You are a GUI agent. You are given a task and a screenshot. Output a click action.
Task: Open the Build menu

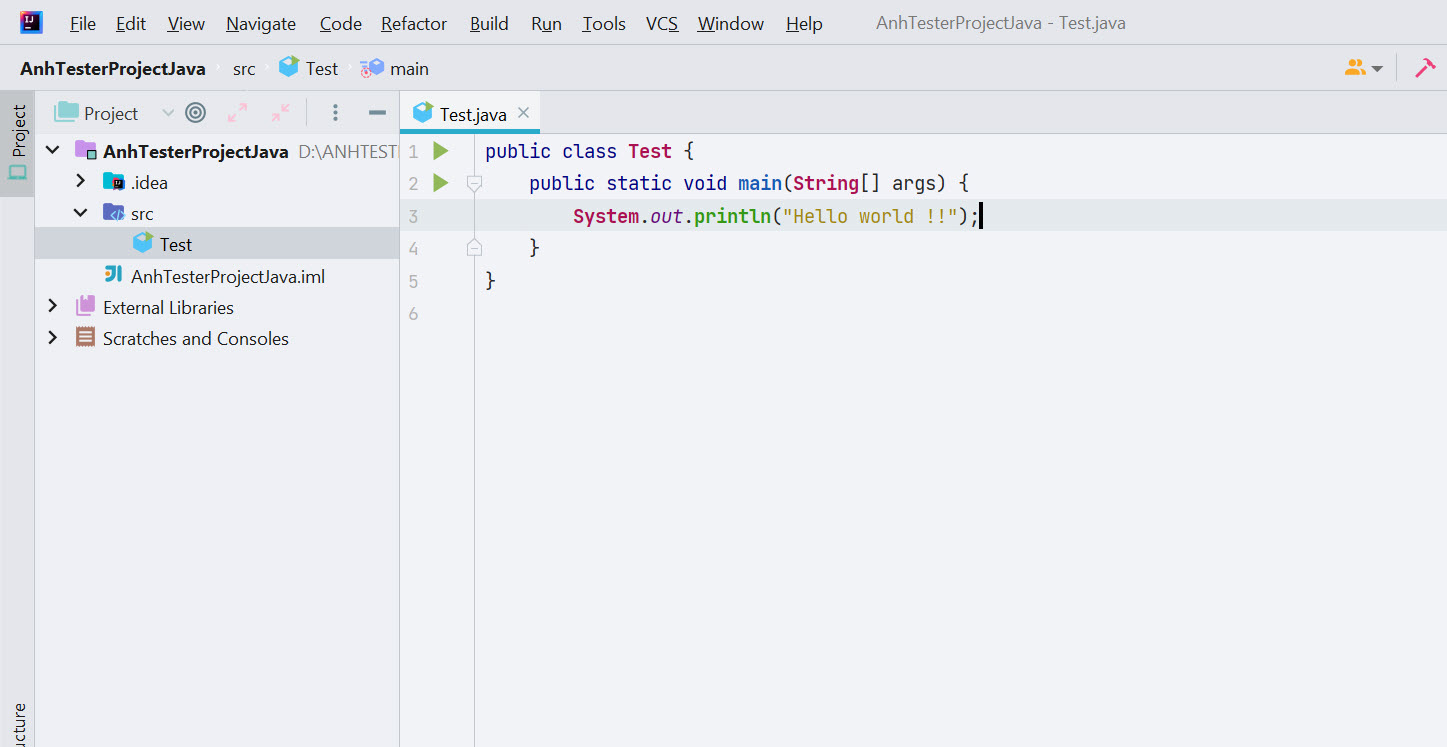(489, 24)
